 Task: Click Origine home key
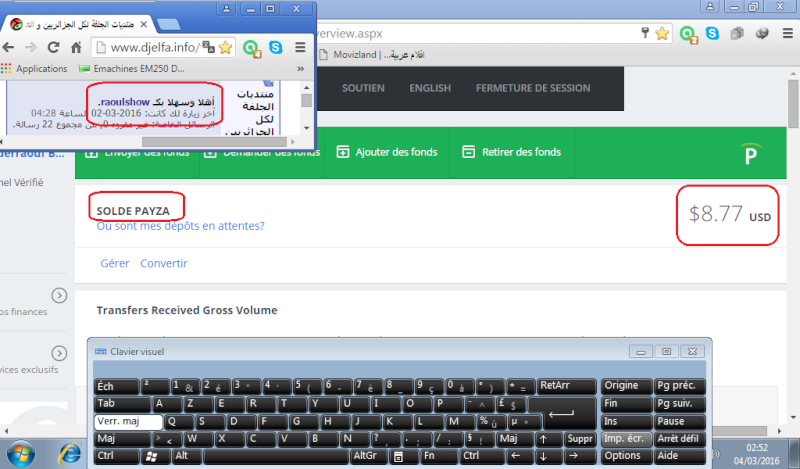pos(627,386)
